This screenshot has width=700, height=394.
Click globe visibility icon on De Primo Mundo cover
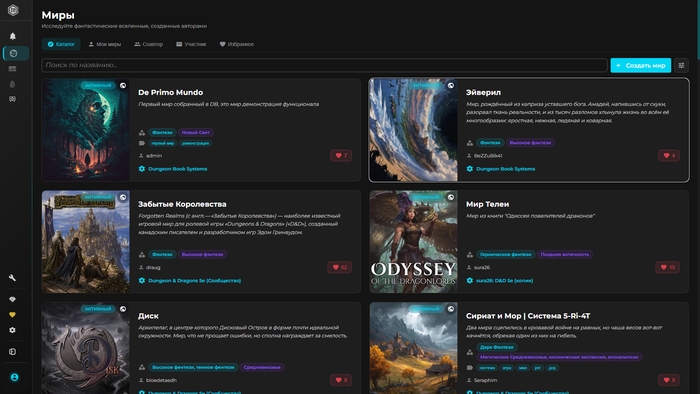pos(123,85)
